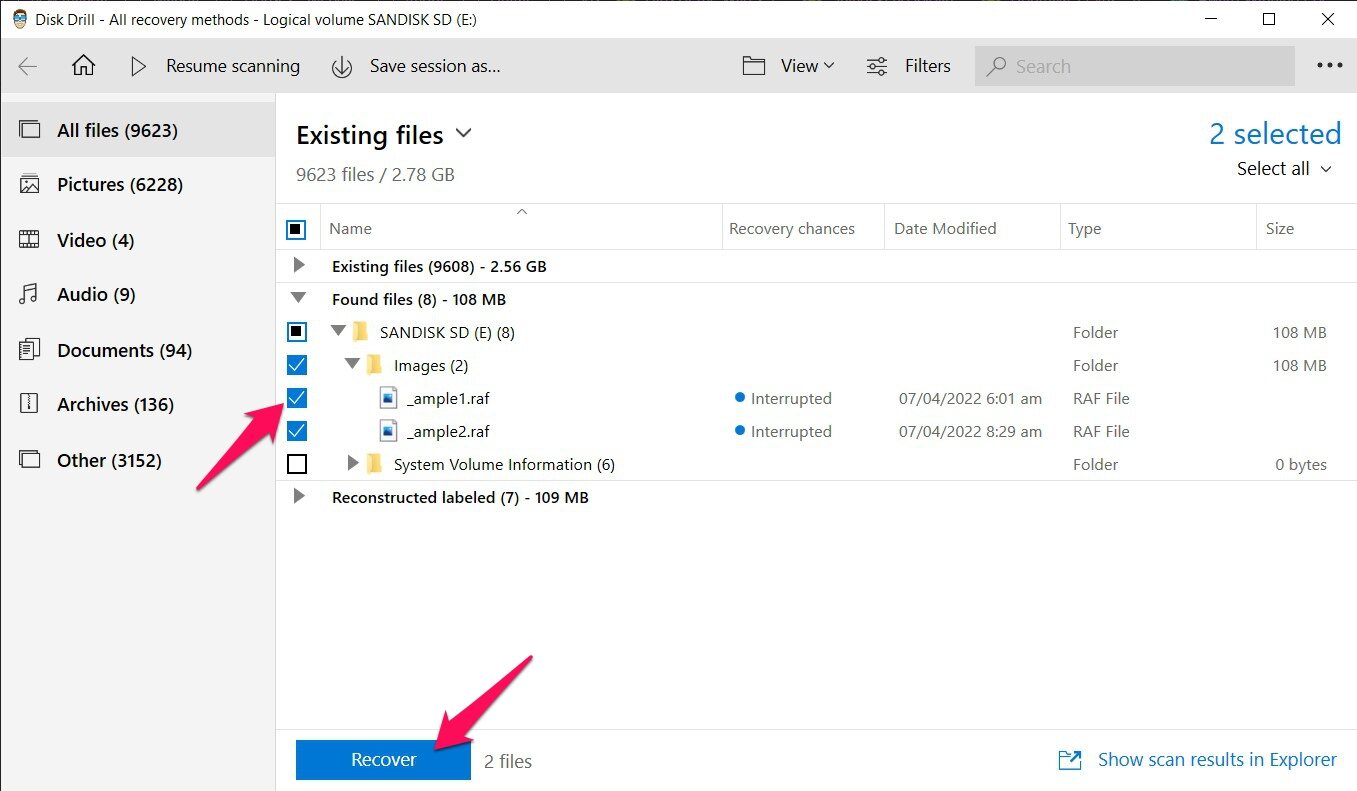Select Other (3152) category

tap(138, 460)
